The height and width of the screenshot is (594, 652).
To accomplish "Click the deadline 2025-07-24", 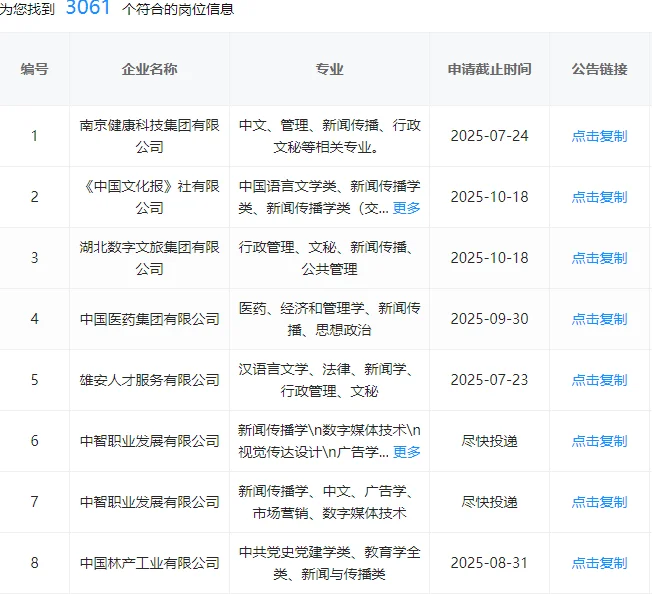I will coord(489,136).
